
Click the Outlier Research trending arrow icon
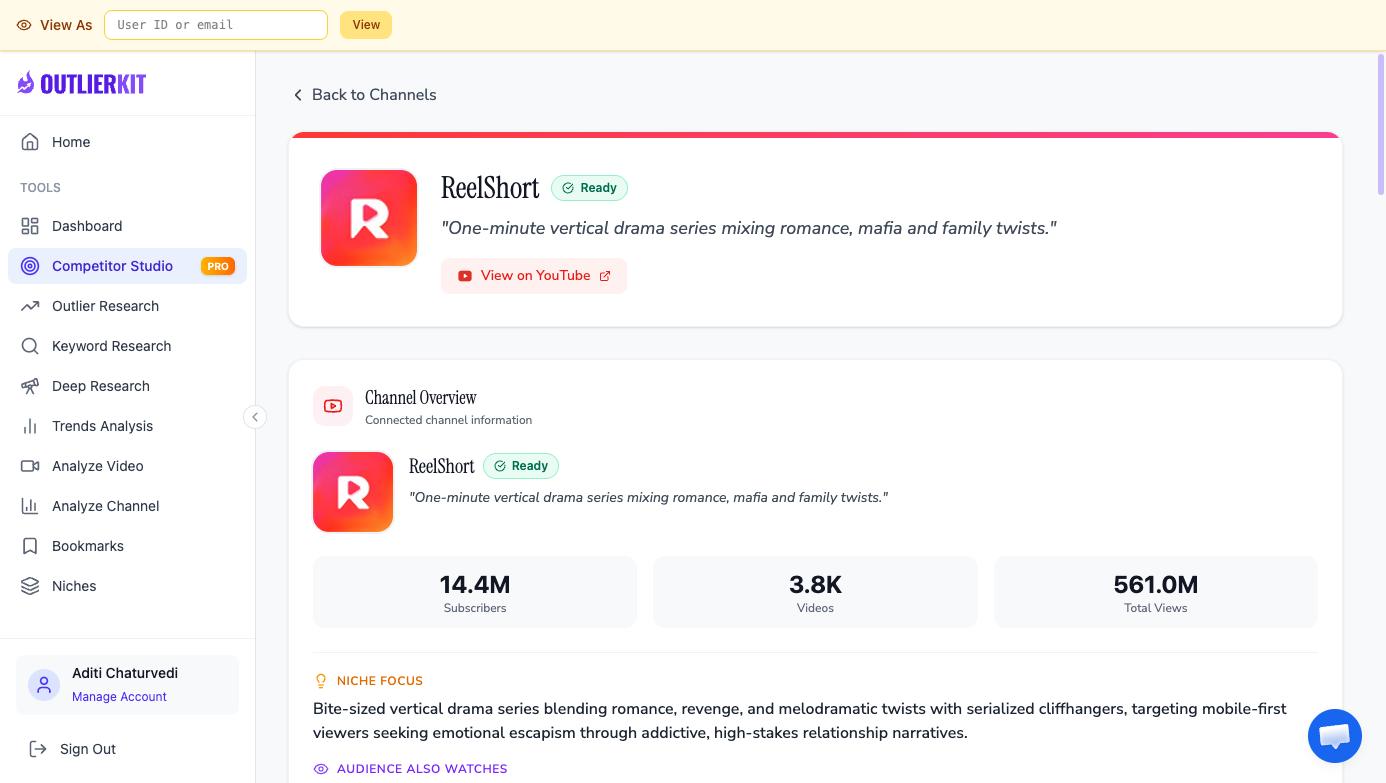tap(30, 306)
